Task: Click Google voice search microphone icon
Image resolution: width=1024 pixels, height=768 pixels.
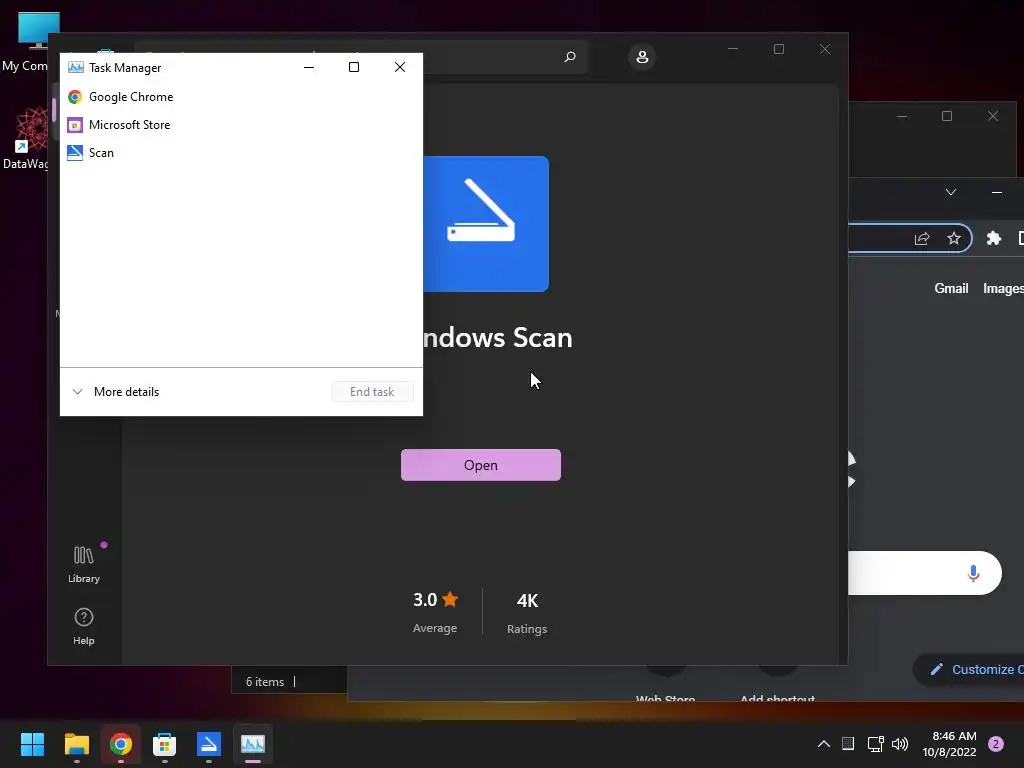Action: tap(973, 573)
